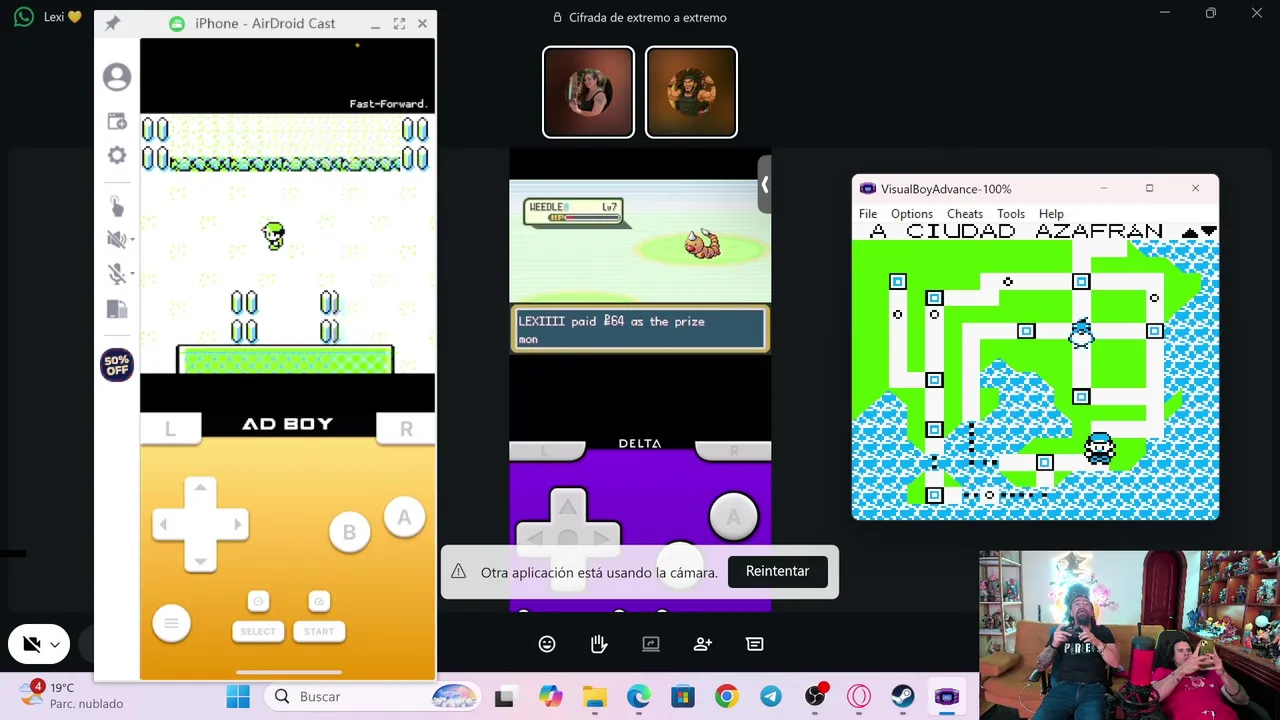Click the VisualBoyAdvance taskbar icon
Image resolution: width=1280 pixels, height=720 pixels.
(x=947, y=697)
